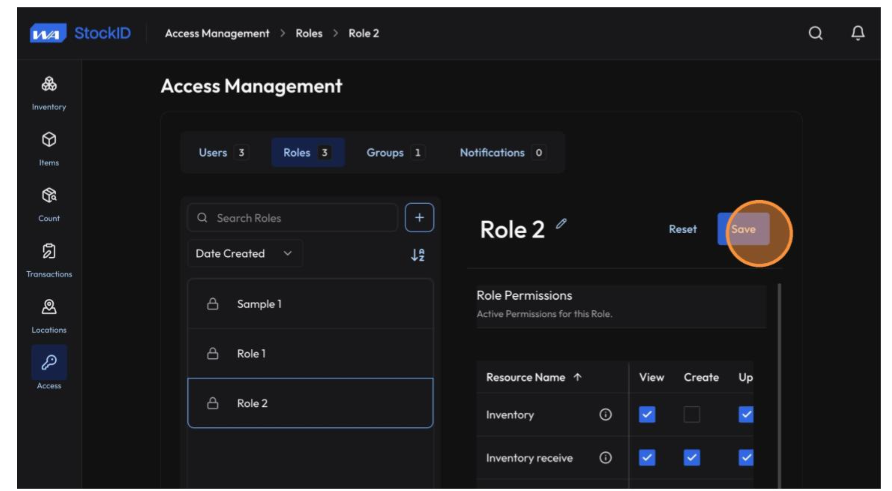Select Role 1 in roles list
The image size is (892, 491).
pos(310,353)
